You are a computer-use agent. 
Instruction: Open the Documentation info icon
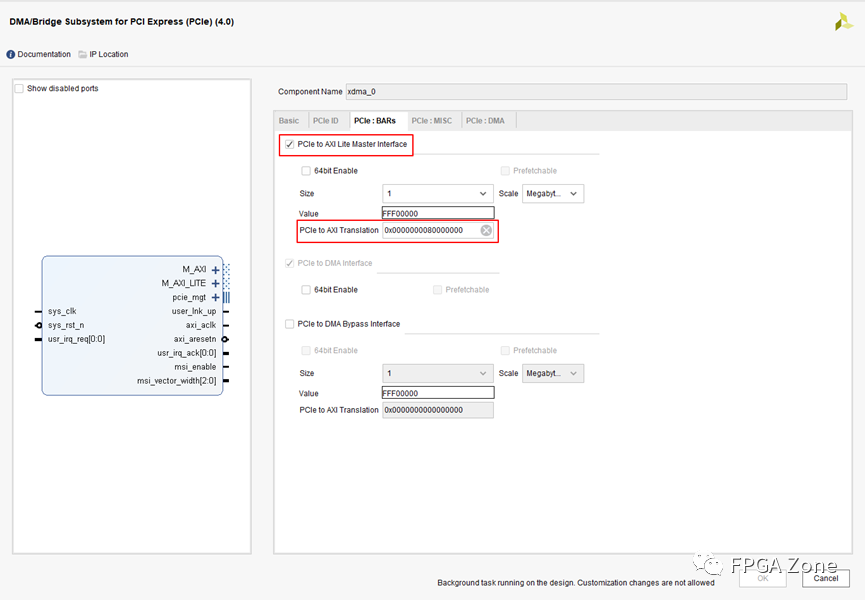[x=10, y=55]
